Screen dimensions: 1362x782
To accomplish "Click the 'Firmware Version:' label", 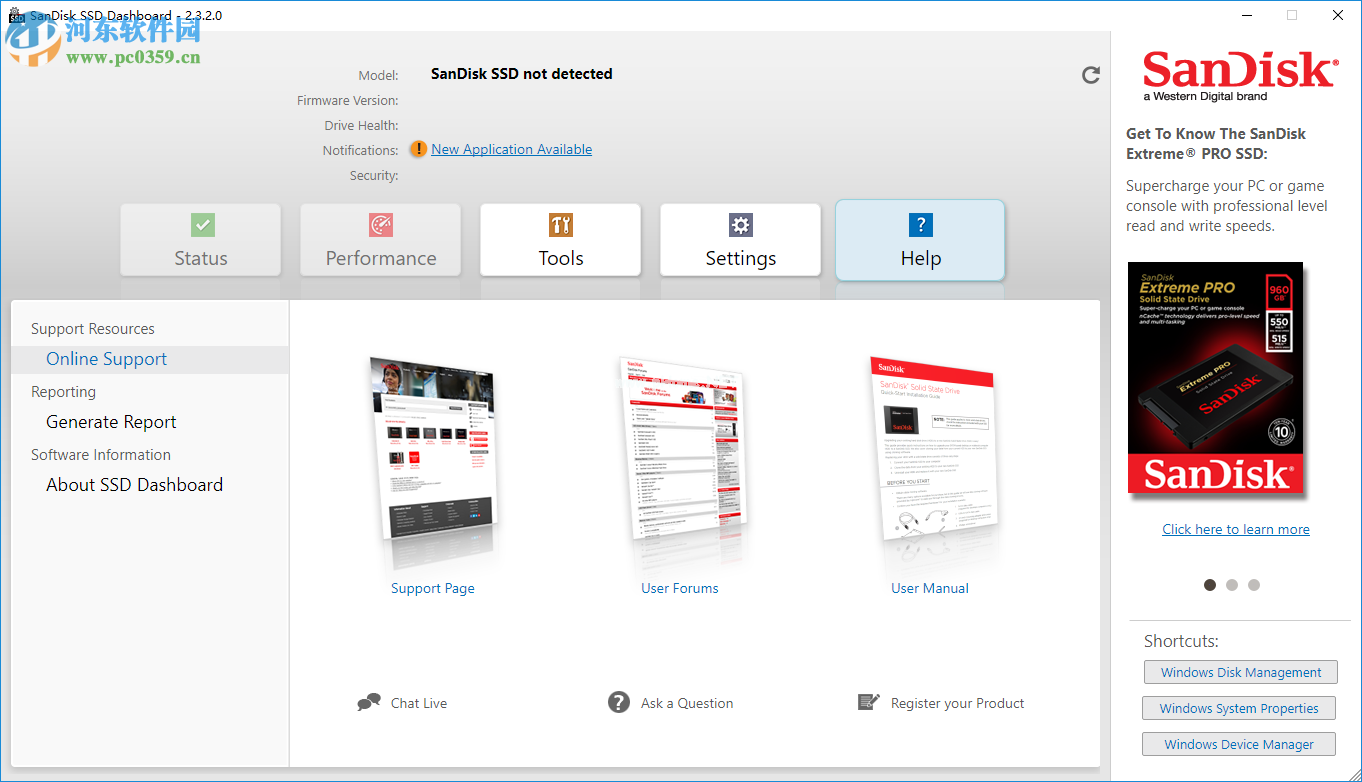I will pos(348,100).
